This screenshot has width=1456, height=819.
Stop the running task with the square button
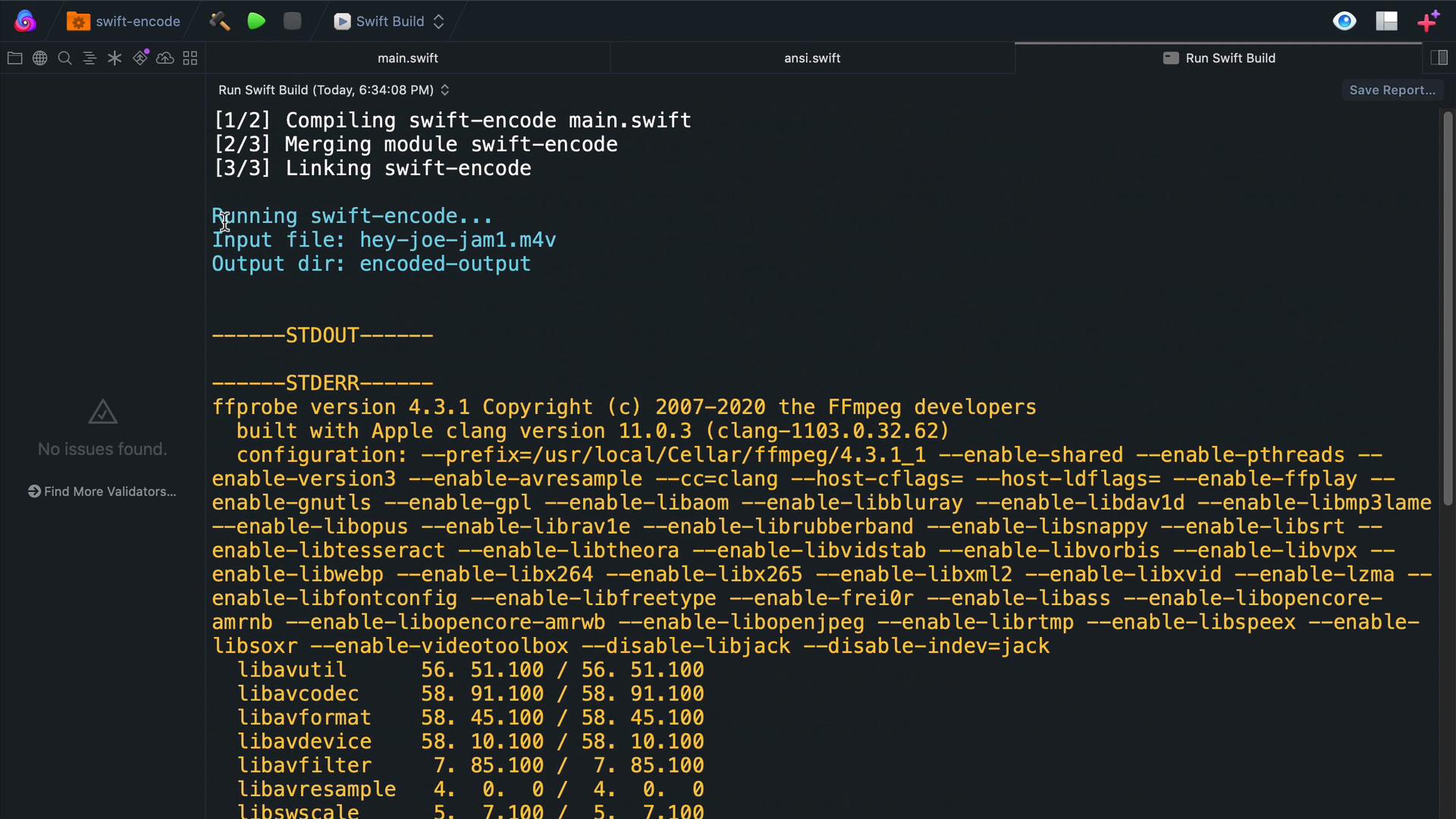coord(293,21)
